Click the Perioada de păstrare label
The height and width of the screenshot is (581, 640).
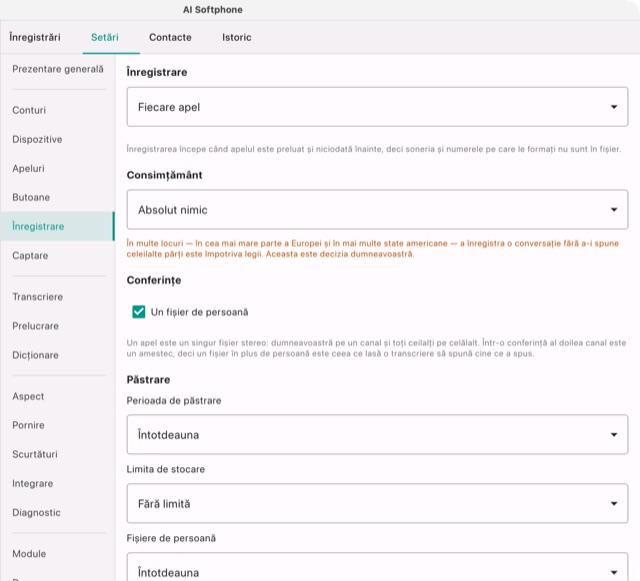coord(174,401)
